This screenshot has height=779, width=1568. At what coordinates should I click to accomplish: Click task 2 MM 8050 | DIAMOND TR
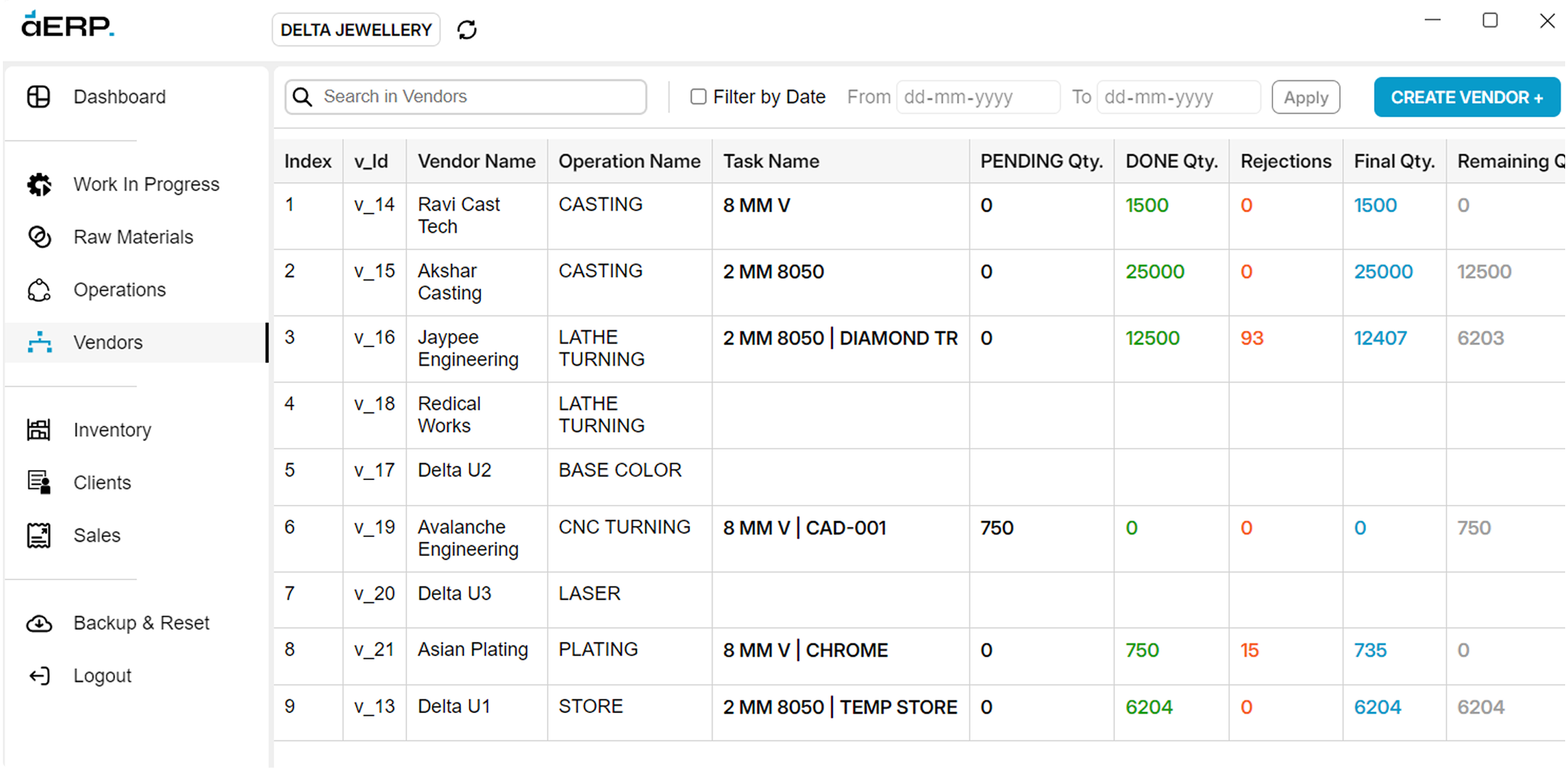pyautogui.click(x=840, y=338)
